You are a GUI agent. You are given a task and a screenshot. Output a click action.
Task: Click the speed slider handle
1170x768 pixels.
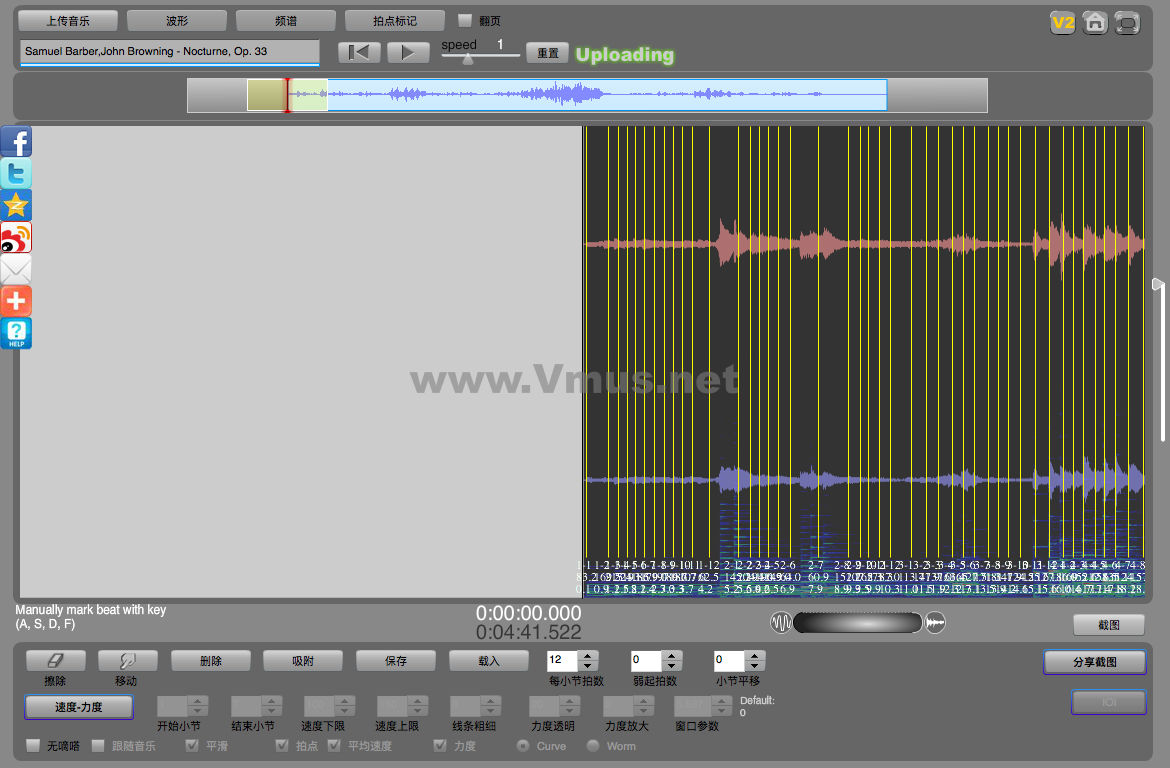click(468, 58)
